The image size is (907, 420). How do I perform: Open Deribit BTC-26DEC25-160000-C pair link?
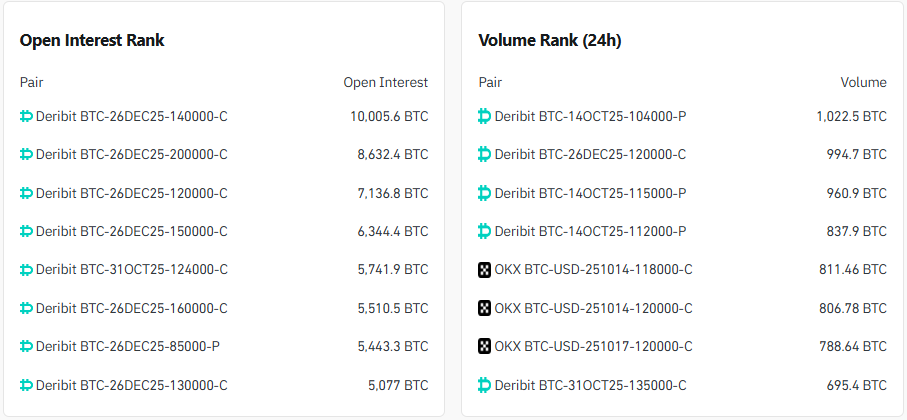tap(131, 308)
